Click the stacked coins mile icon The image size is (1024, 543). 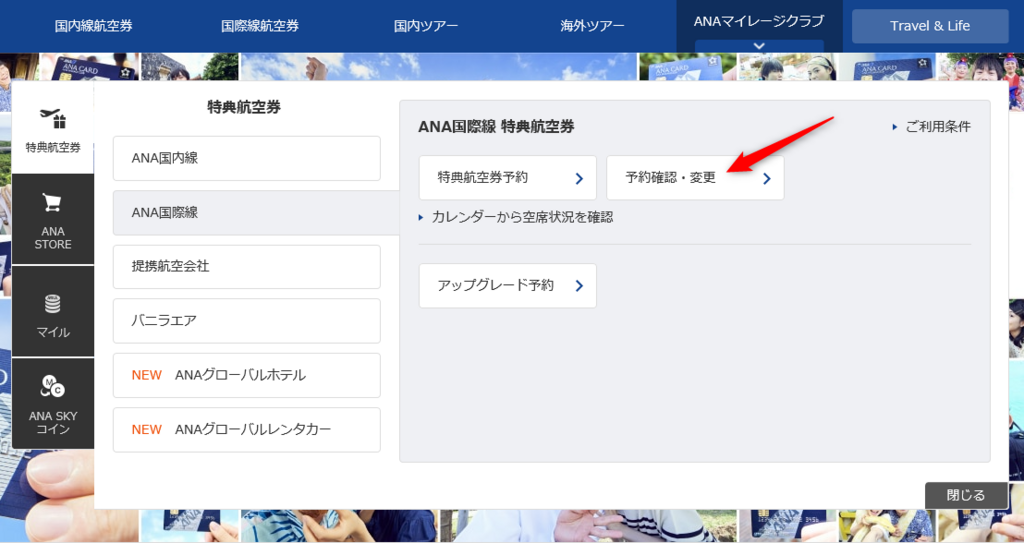click(52, 304)
